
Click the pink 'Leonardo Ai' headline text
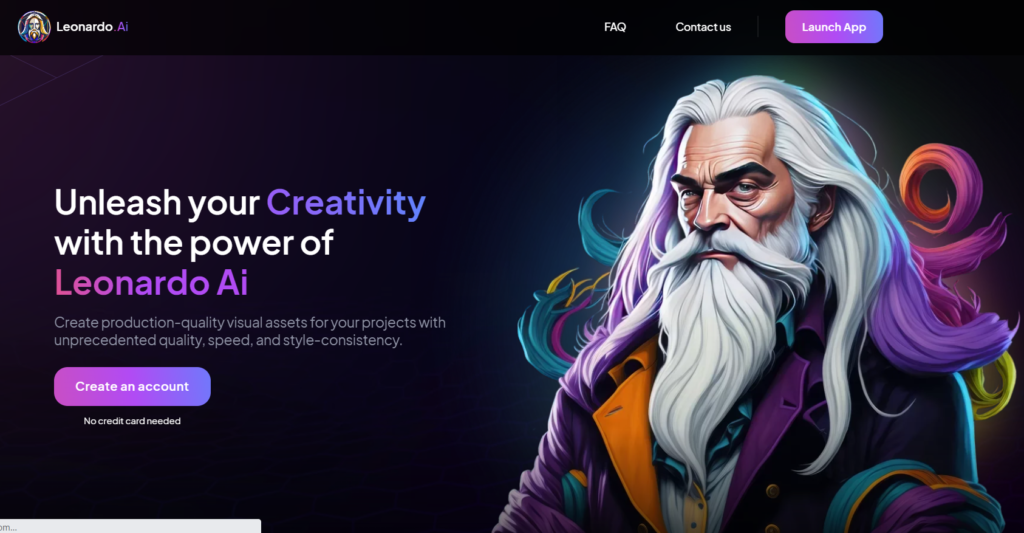pyautogui.click(x=152, y=283)
